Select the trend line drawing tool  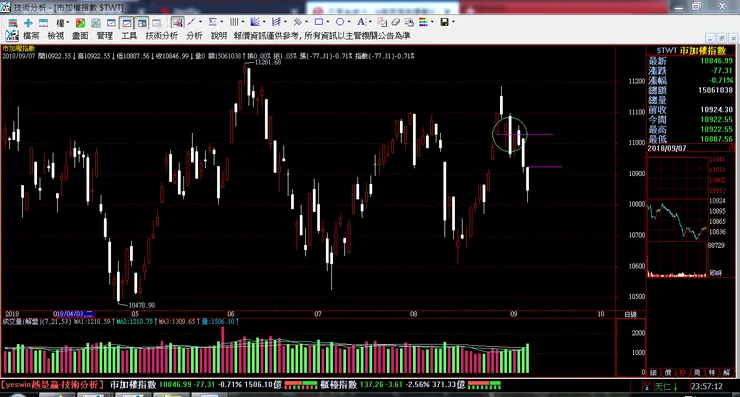[x=192, y=22]
